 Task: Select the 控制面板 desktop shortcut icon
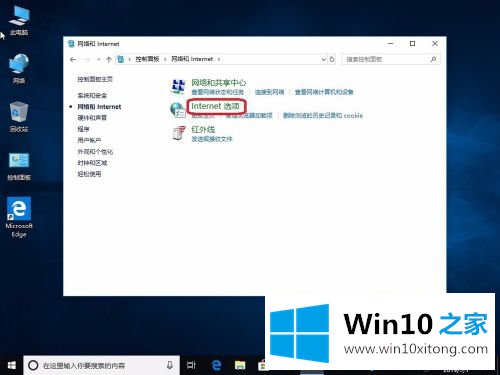(x=19, y=166)
